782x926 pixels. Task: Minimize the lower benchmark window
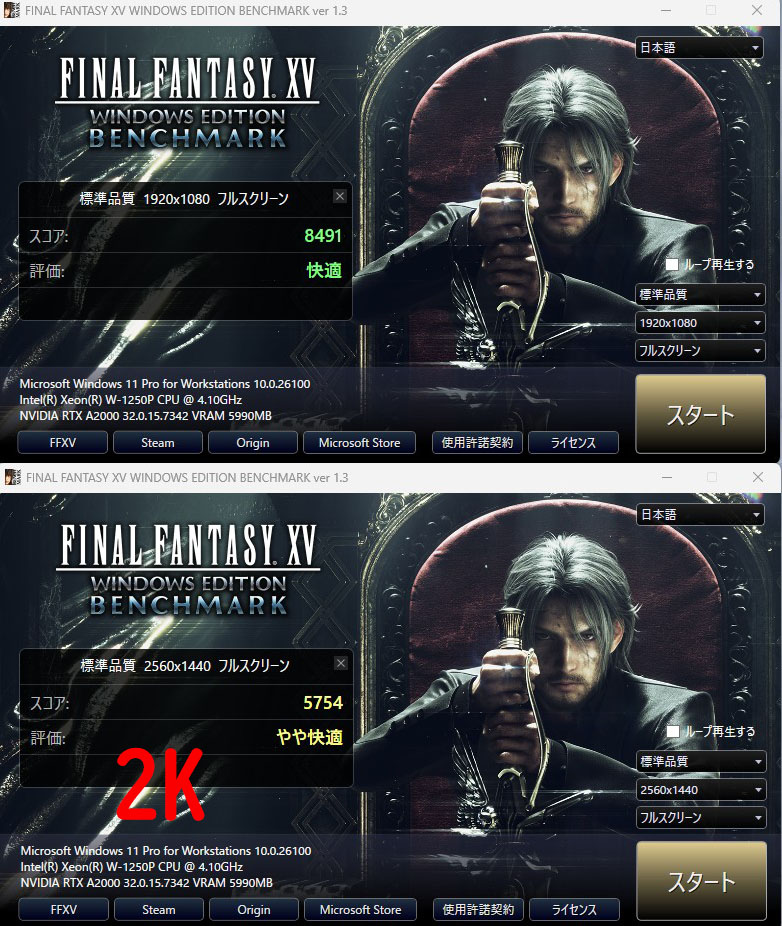[667, 477]
